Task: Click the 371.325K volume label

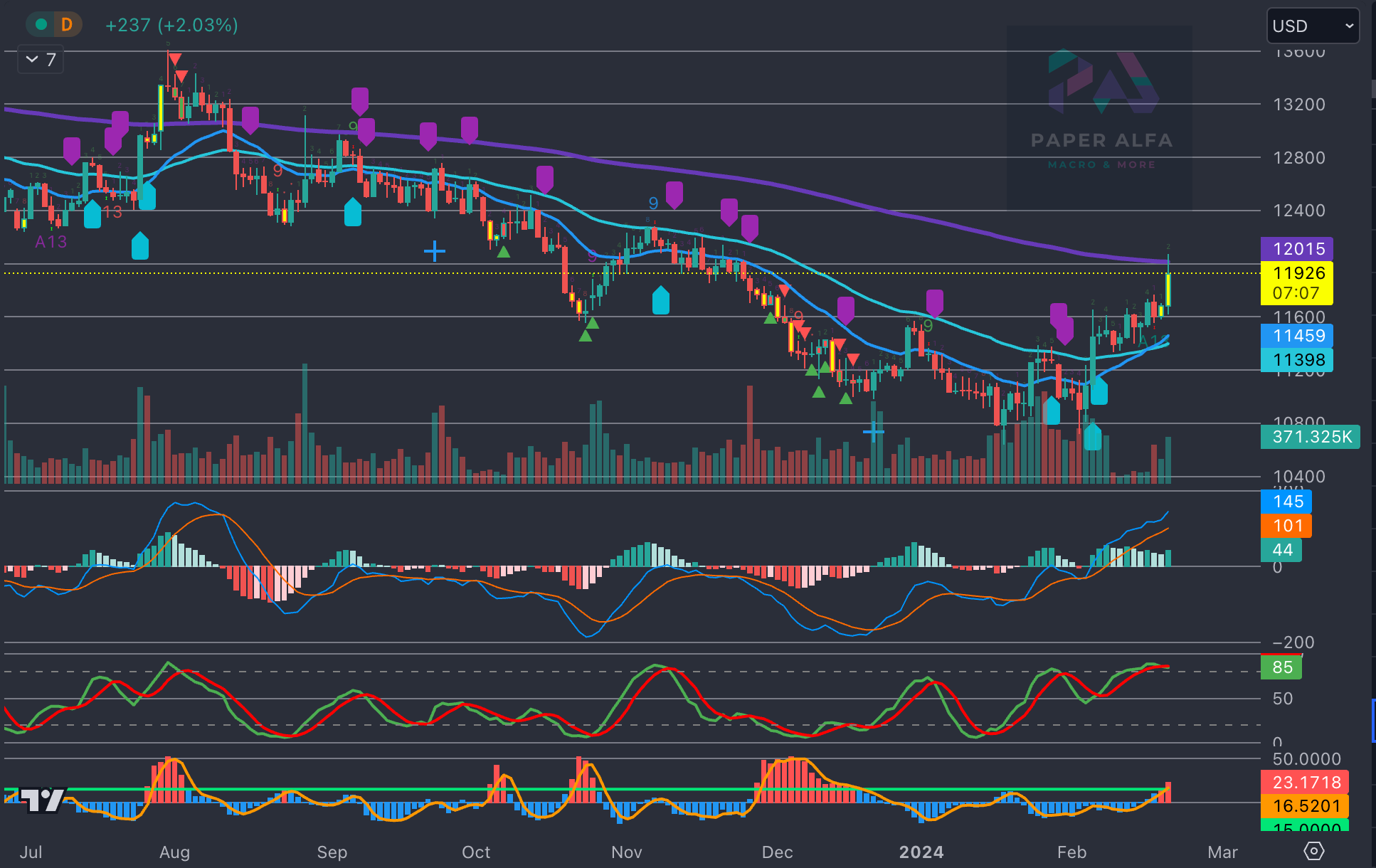Action: 1310,437
